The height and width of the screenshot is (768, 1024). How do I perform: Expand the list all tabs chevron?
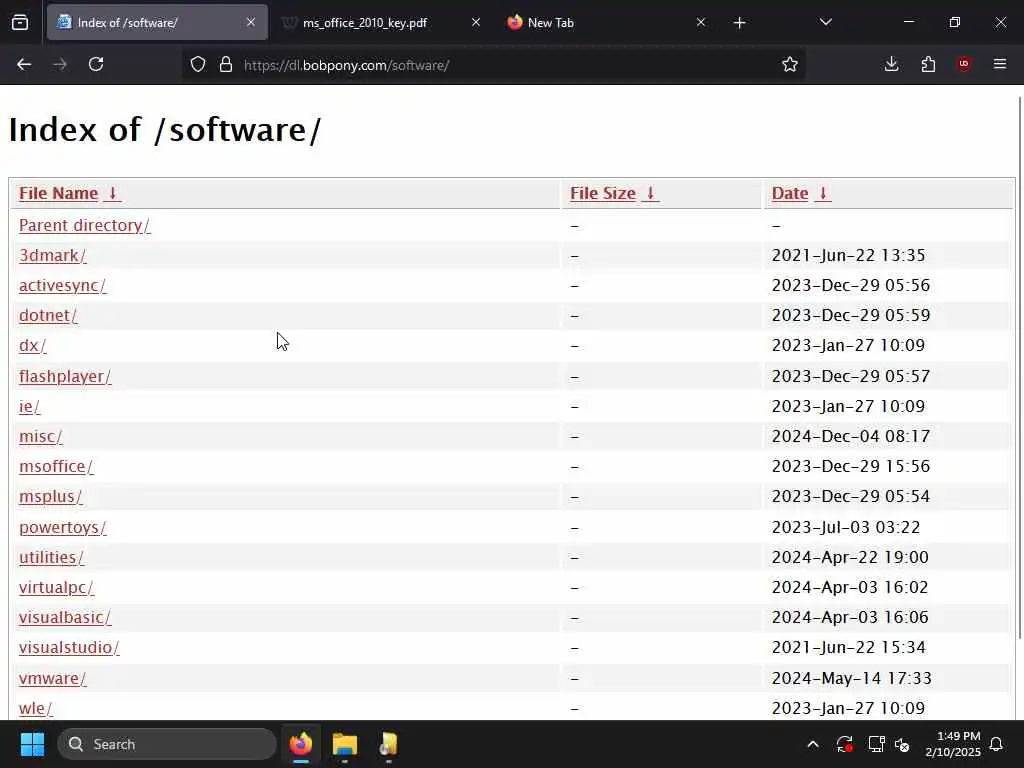coord(825,22)
